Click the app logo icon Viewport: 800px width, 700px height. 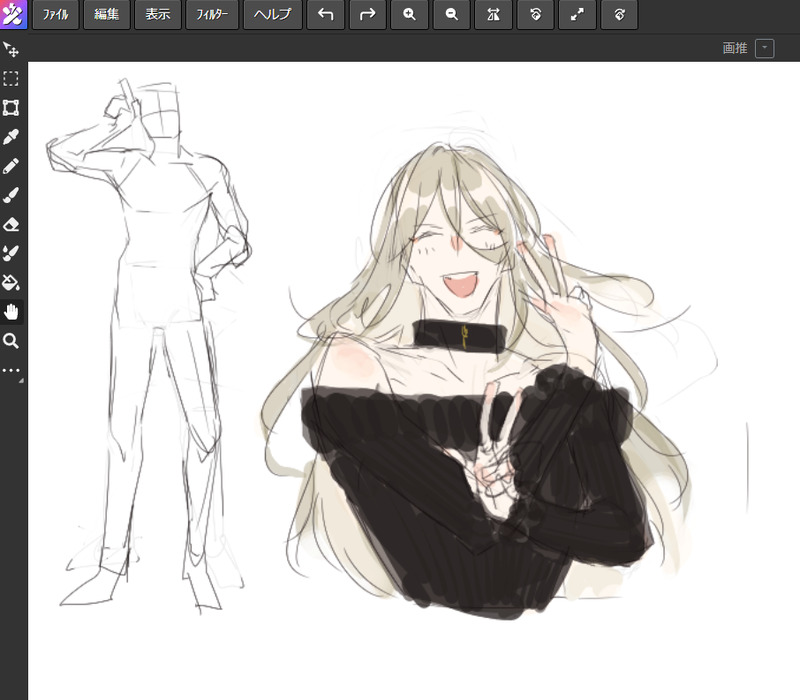[13, 14]
